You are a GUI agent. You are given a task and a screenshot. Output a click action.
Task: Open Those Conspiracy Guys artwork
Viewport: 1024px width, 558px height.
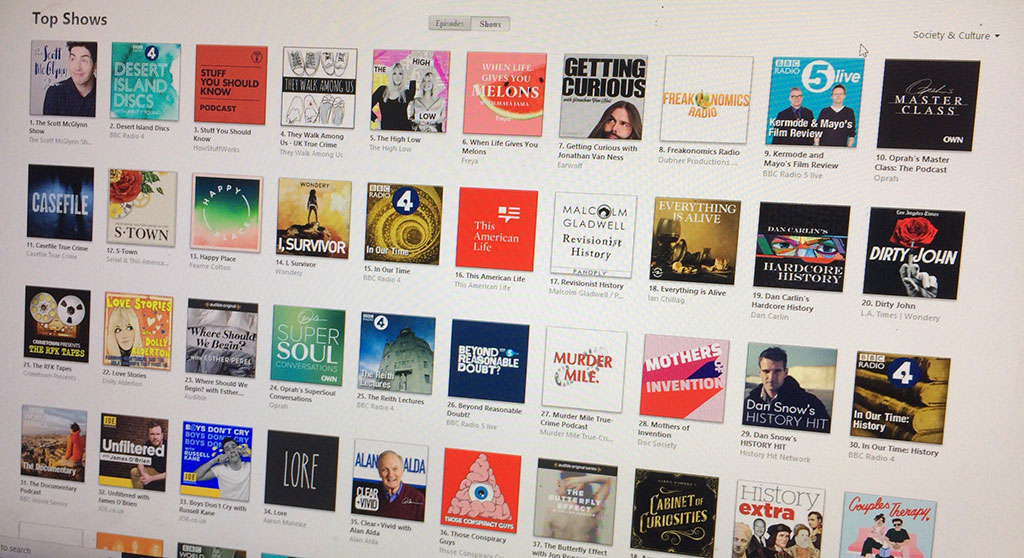pyautogui.click(x=481, y=491)
